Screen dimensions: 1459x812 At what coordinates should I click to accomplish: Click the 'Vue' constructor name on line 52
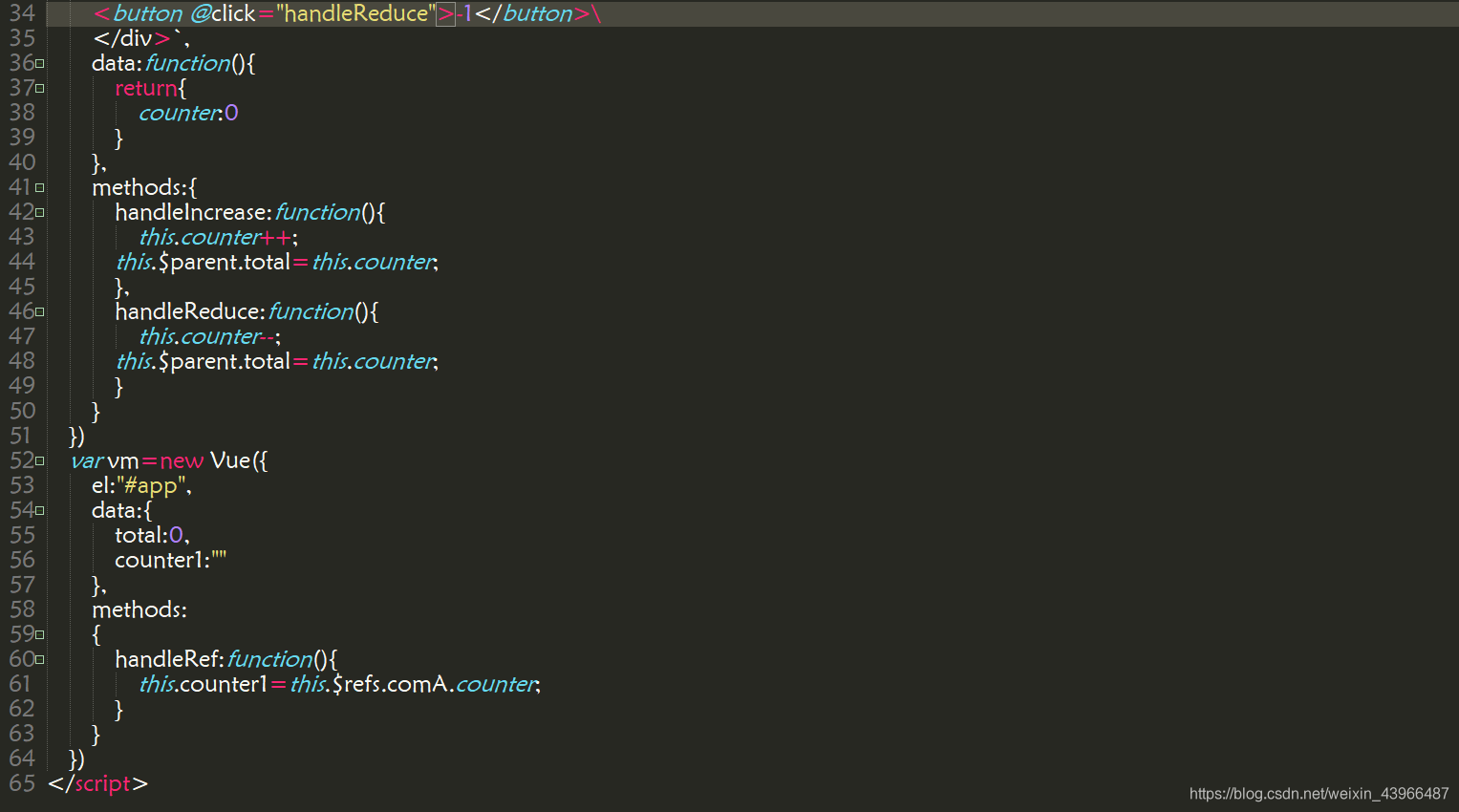pos(230,460)
